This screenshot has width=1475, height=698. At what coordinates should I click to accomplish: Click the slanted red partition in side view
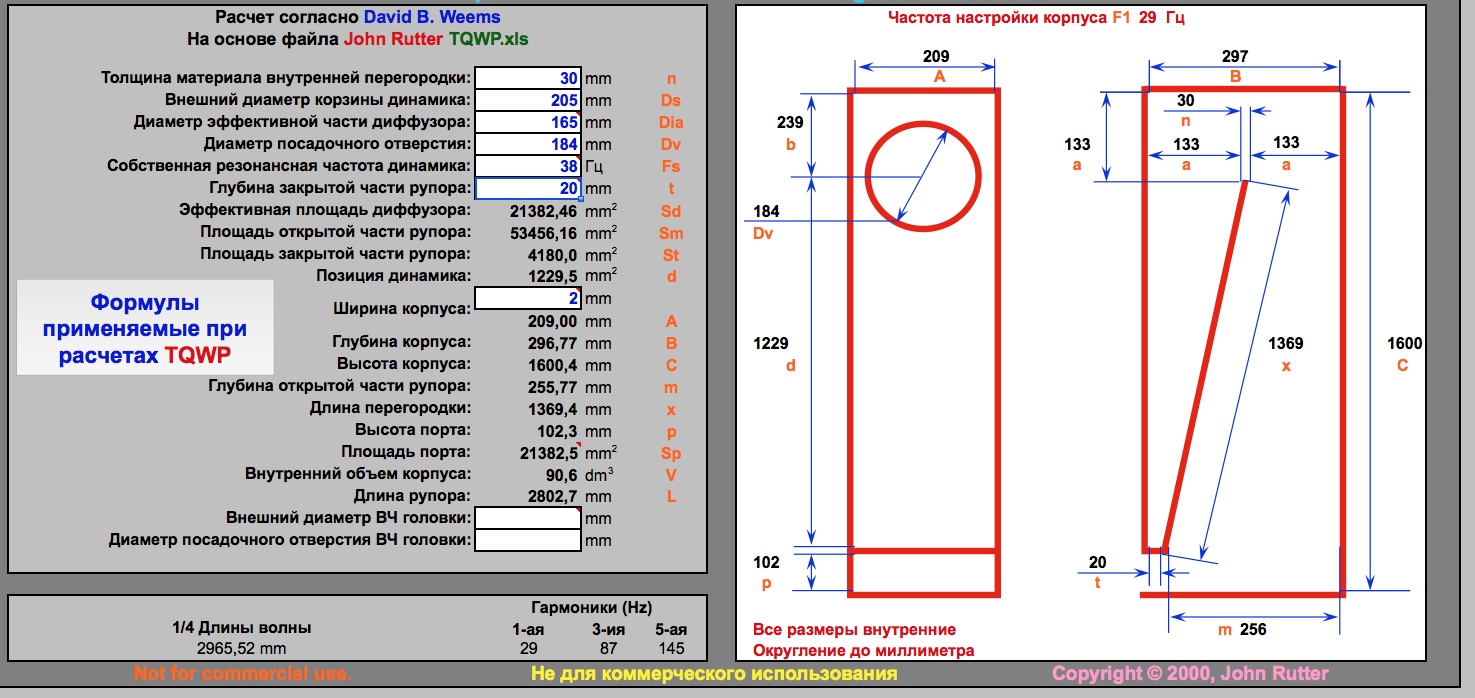tap(1206, 365)
